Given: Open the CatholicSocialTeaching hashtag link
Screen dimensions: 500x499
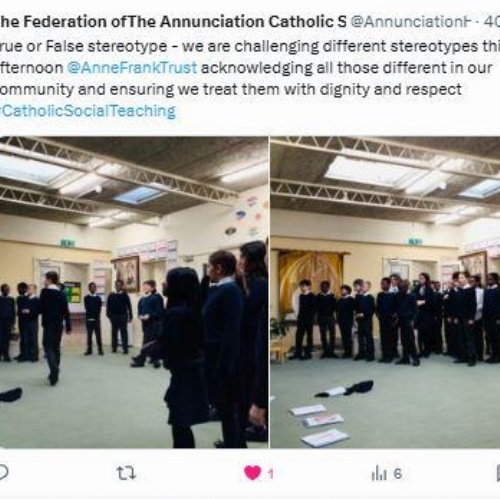Looking at the screenshot, I should coord(88,111).
